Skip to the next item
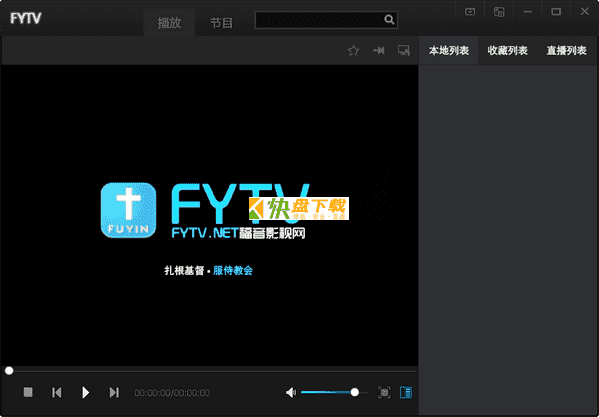The height and width of the screenshot is (417, 599). coord(114,392)
